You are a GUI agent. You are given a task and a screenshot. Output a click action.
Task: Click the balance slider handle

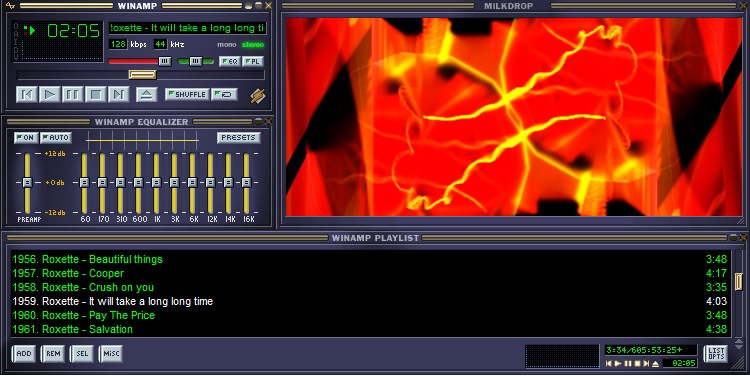coord(196,61)
